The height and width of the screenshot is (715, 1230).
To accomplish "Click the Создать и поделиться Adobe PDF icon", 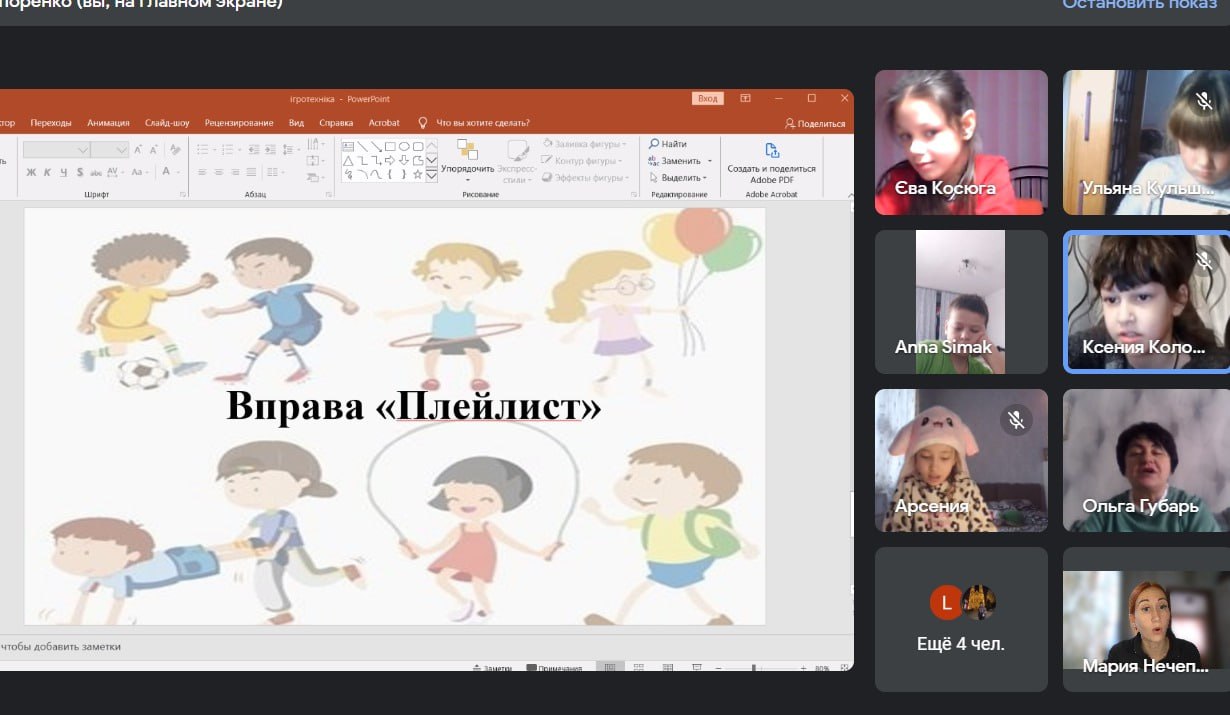I will click(x=771, y=152).
